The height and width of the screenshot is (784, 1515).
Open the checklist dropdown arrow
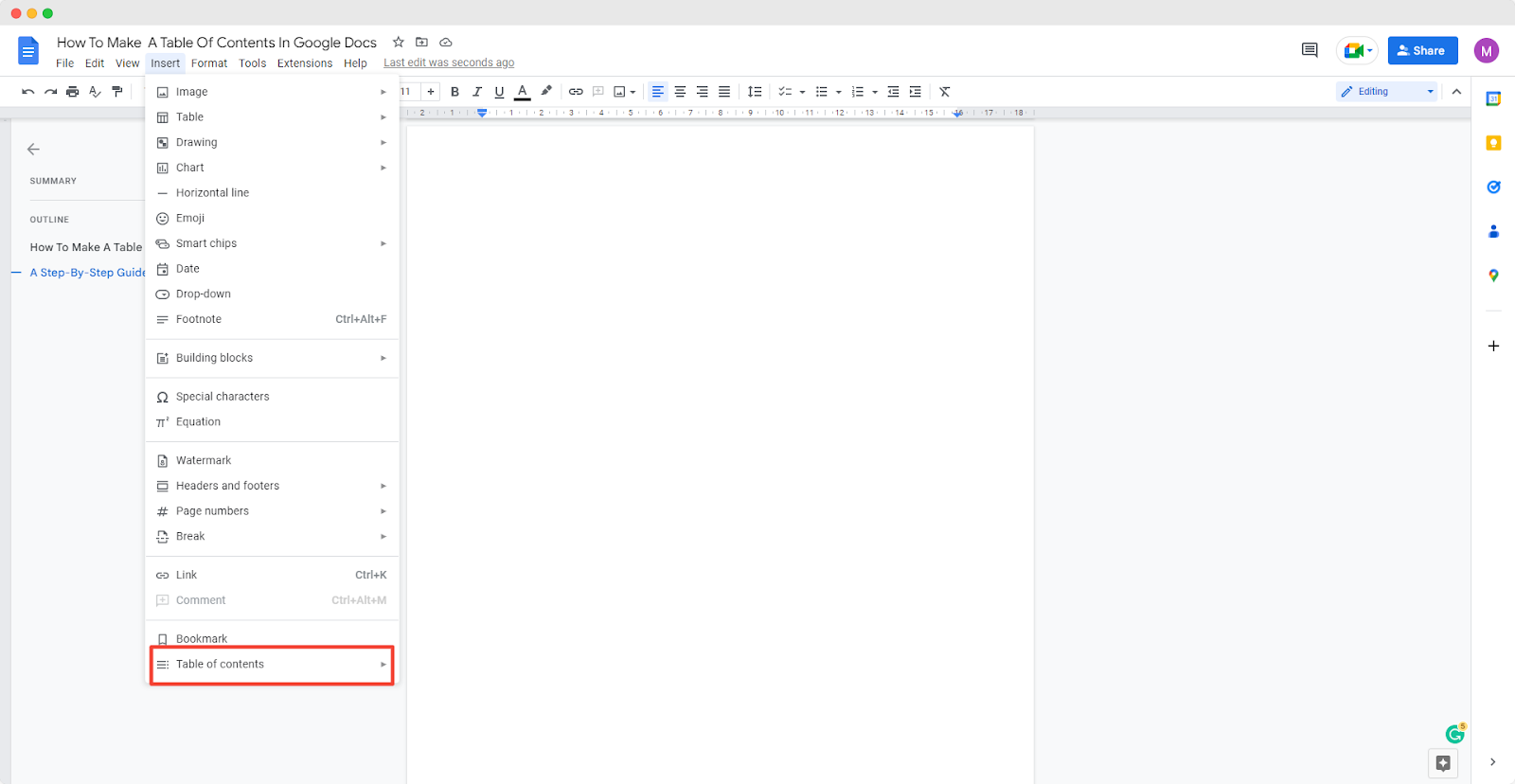[803, 93]
